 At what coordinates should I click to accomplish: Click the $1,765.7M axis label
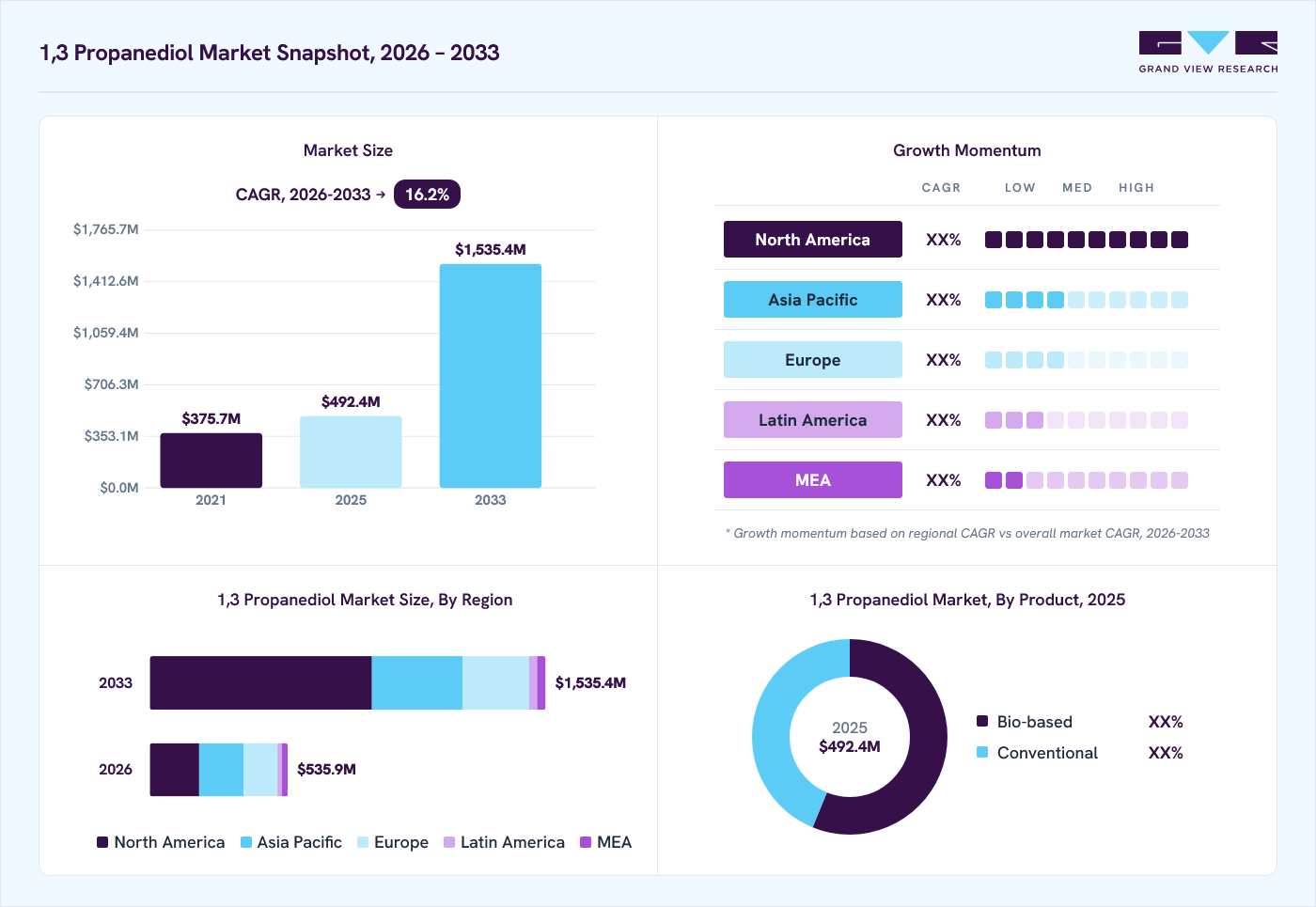(x=105, y=229)
